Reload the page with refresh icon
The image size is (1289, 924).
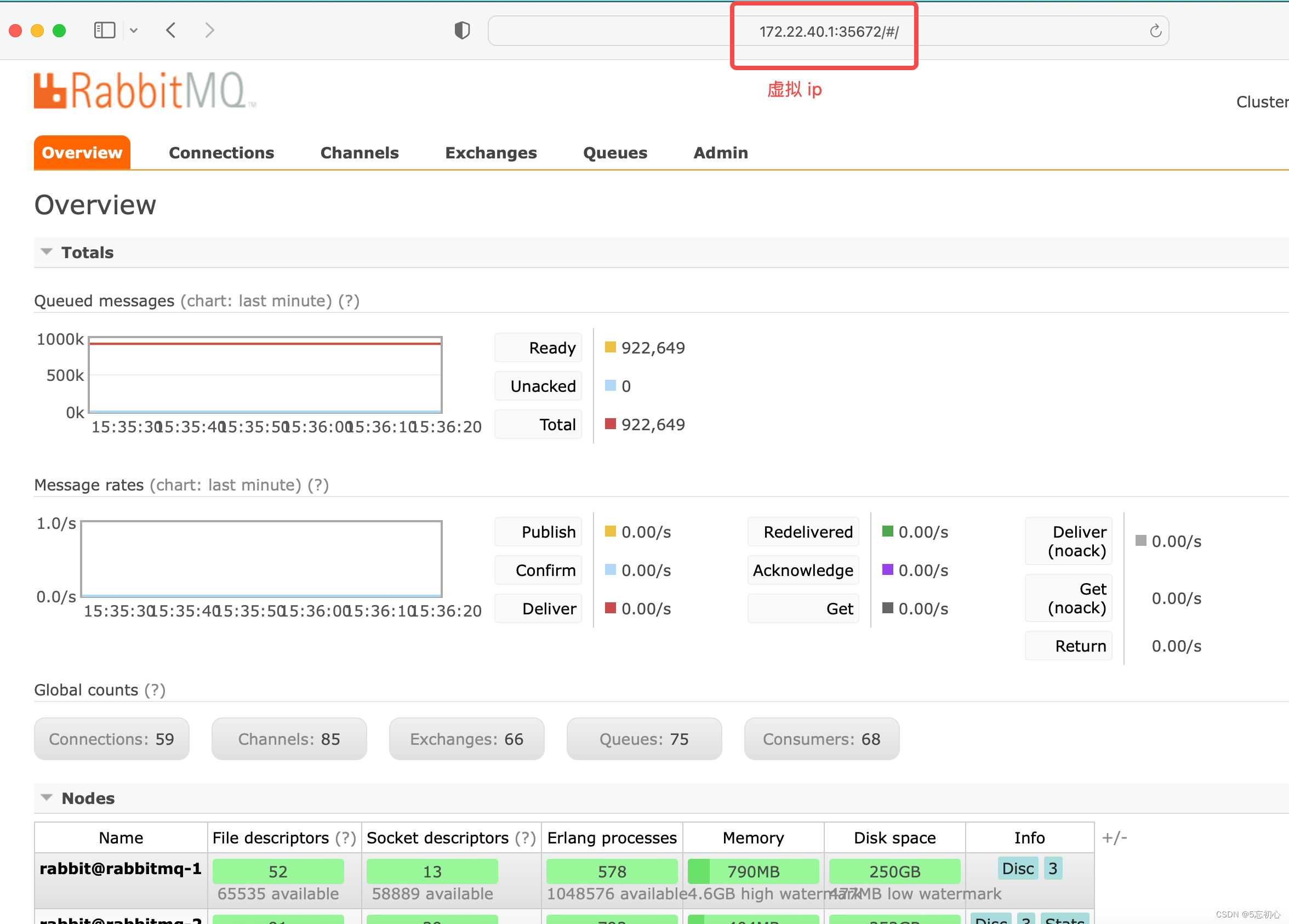1155,31
